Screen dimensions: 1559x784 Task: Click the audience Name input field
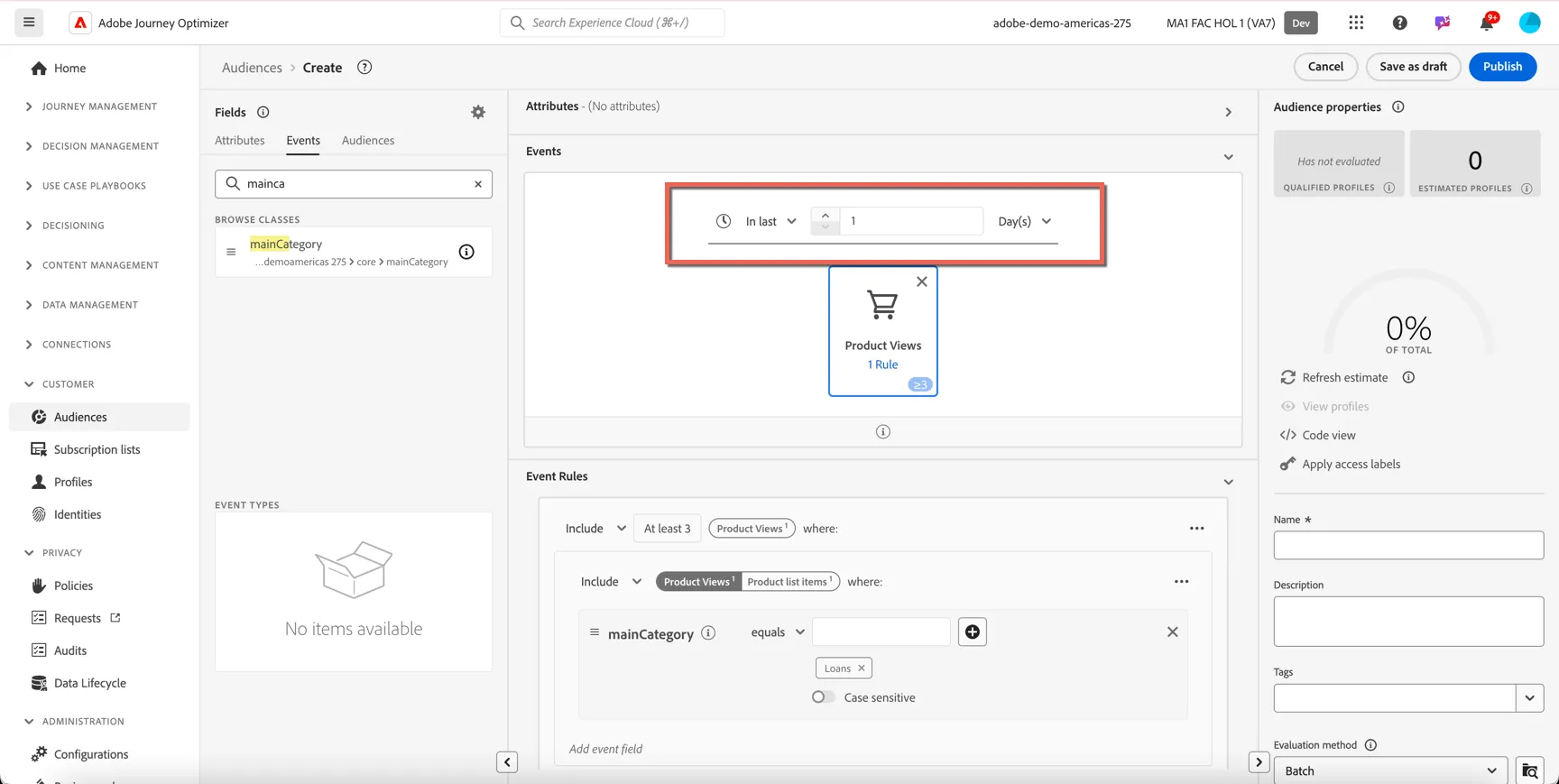pyautogui.click(x=1408, y=545)
